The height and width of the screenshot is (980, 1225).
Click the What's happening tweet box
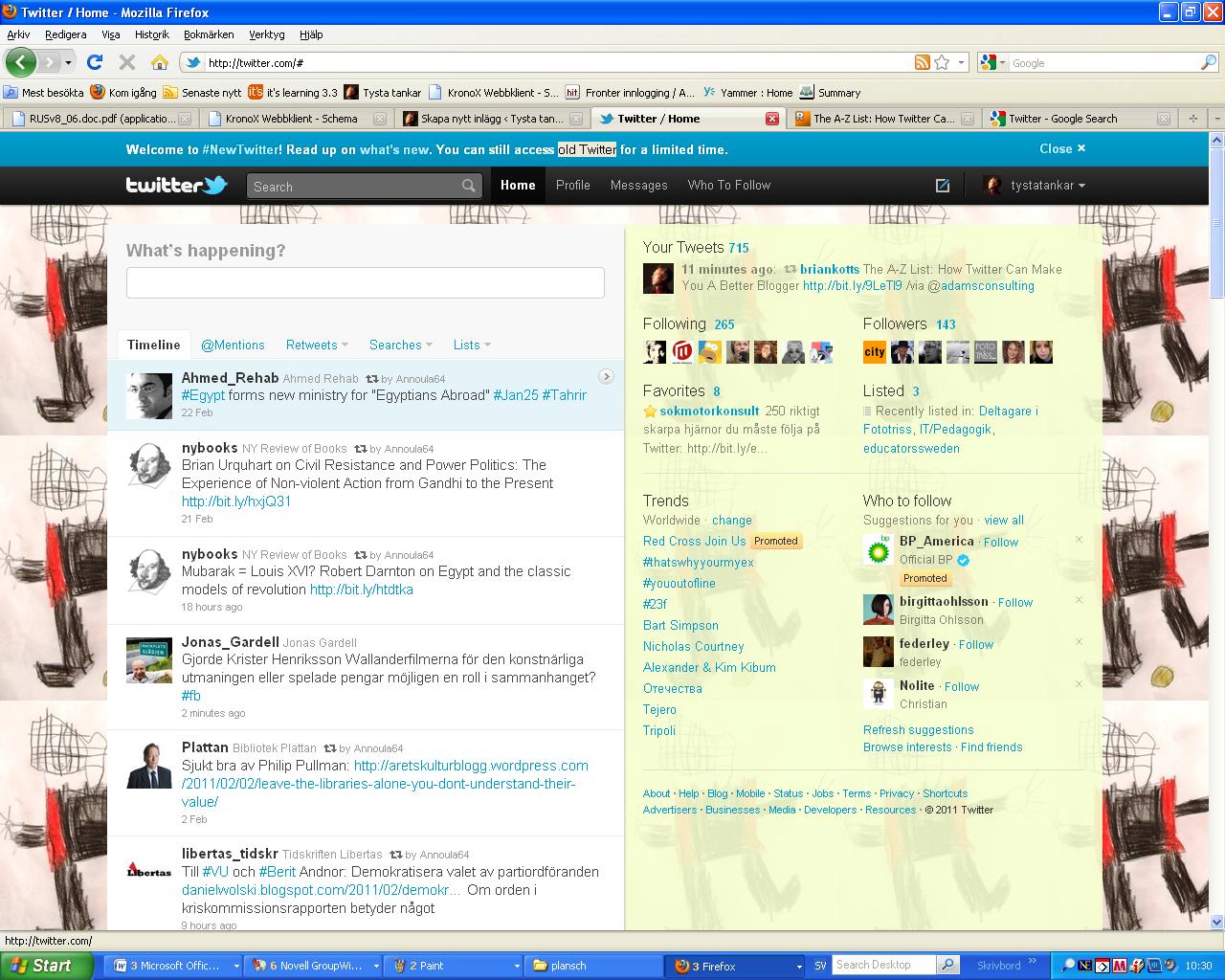coord(366,282)
